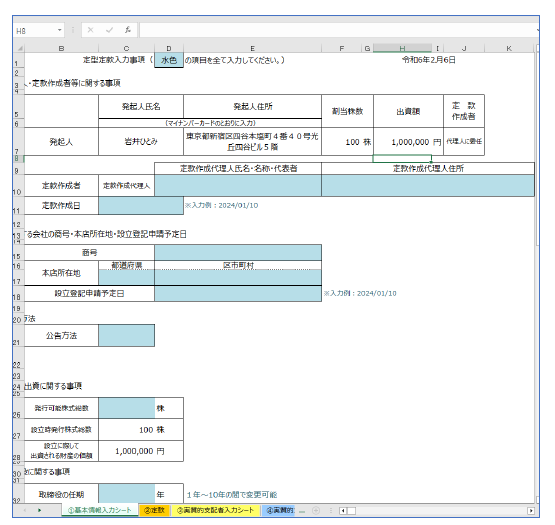Select the 割当株数 value 100 株 in row 7
555x525 pixels.
point(347,142)
